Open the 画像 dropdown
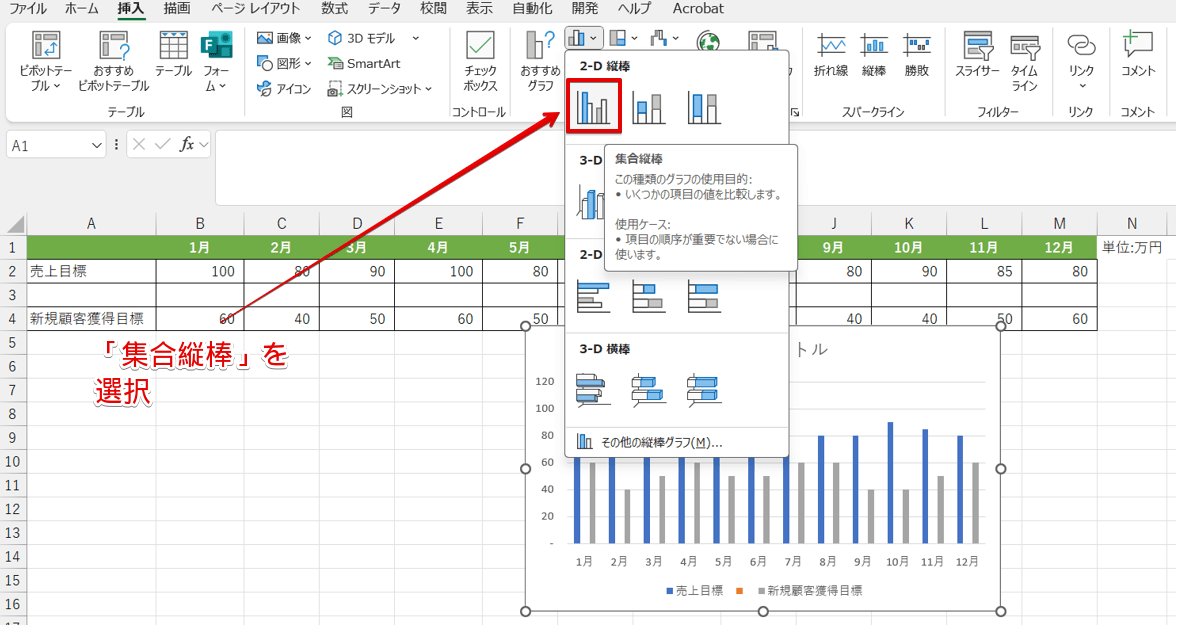Screen dimensions: 1179x628 [x=284, y=38]
